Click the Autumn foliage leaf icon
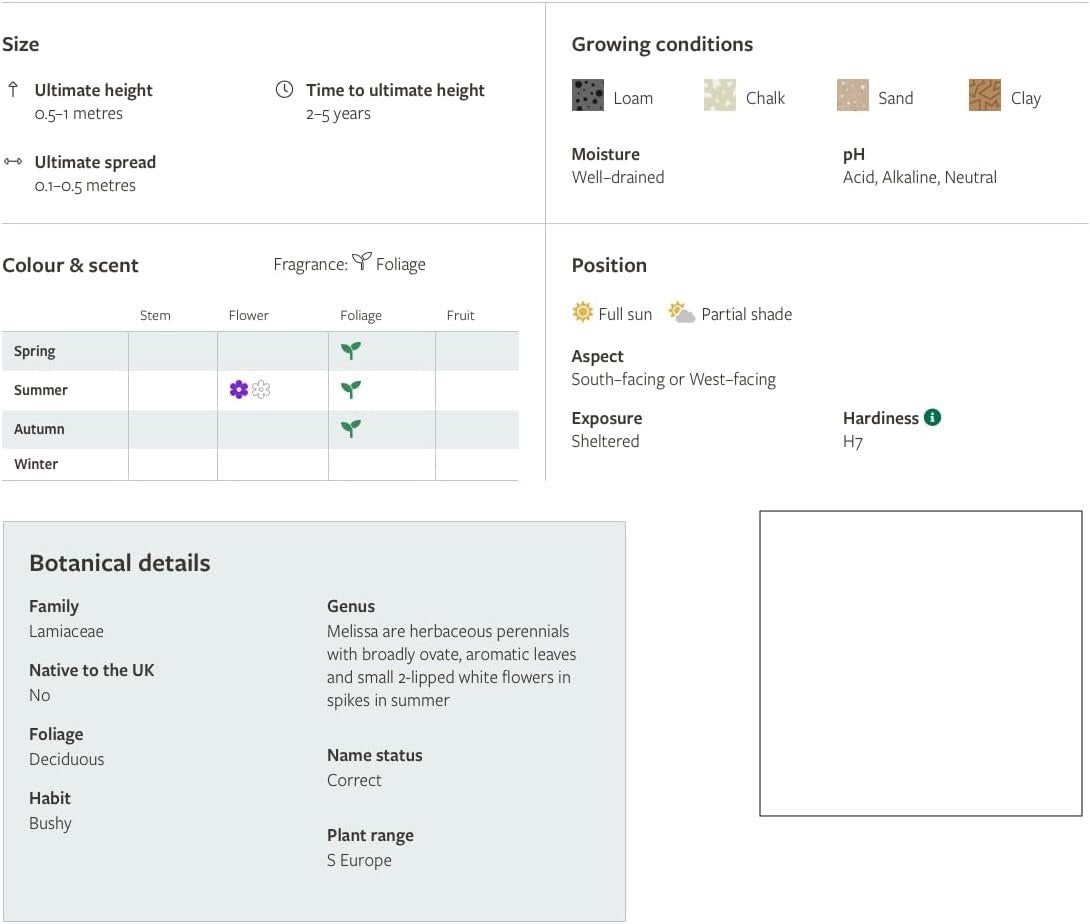Image resolution: width=1090 pixels, height=924 pixels. click(x=351, y=428)
